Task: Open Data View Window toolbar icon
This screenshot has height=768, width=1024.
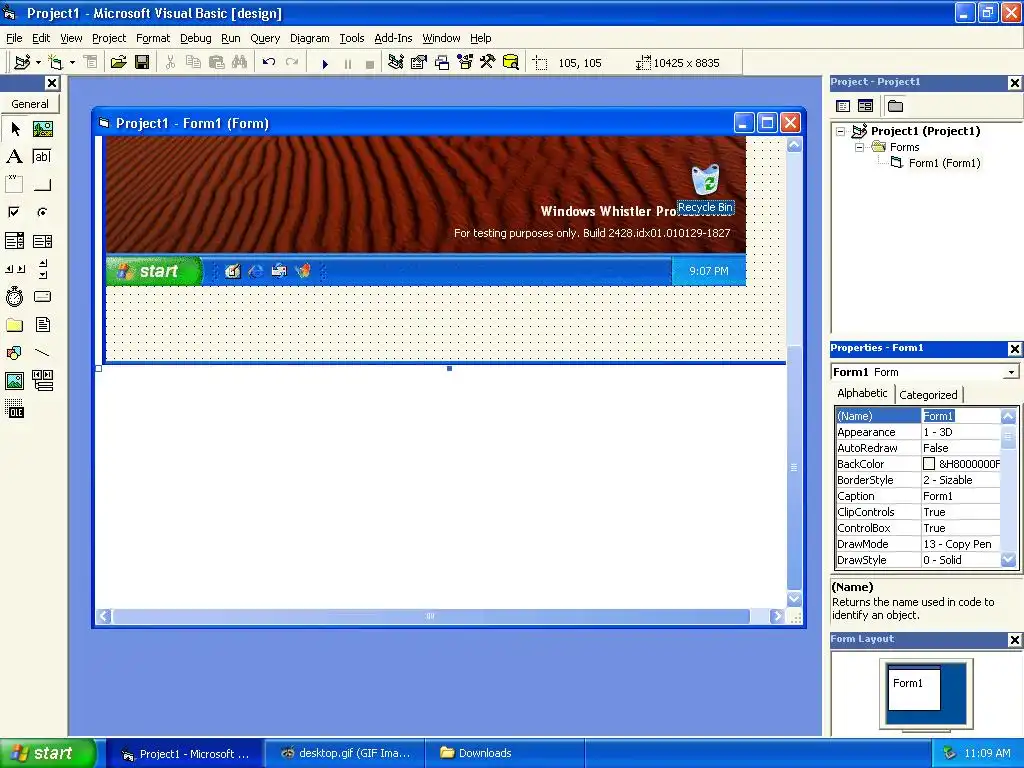Action: tap(511, 63)
